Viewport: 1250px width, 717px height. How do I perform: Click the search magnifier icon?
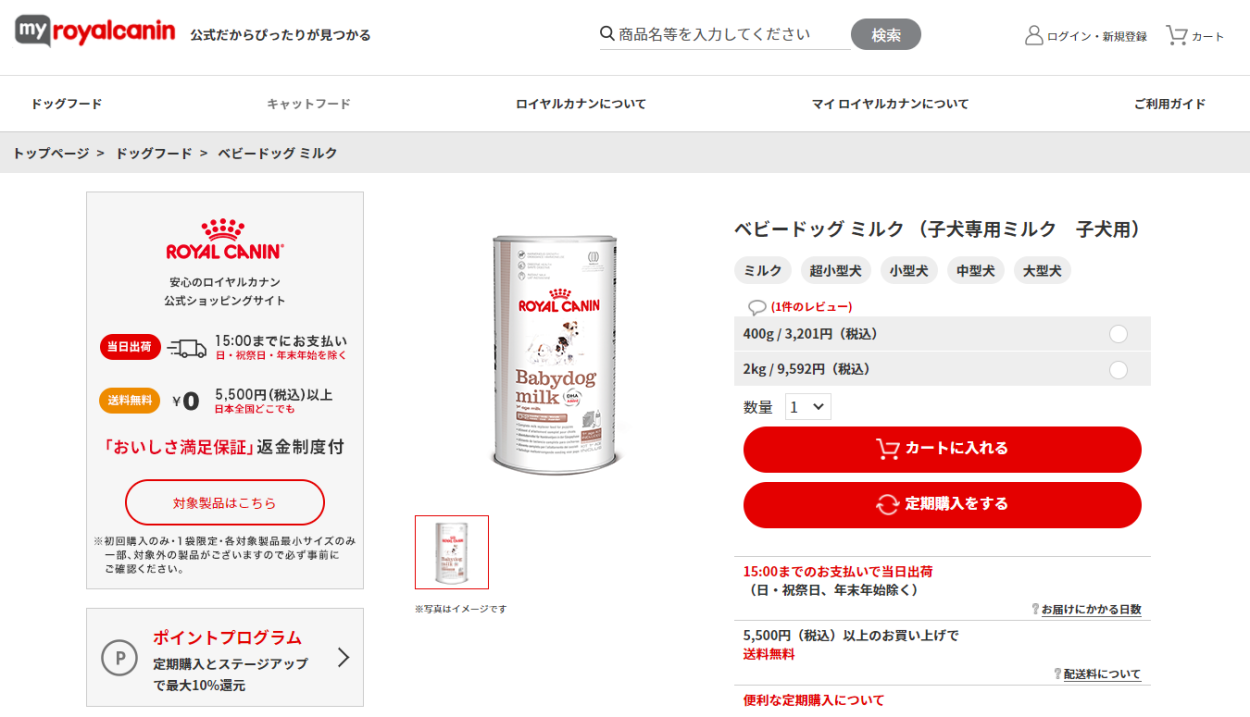(607, 34)
